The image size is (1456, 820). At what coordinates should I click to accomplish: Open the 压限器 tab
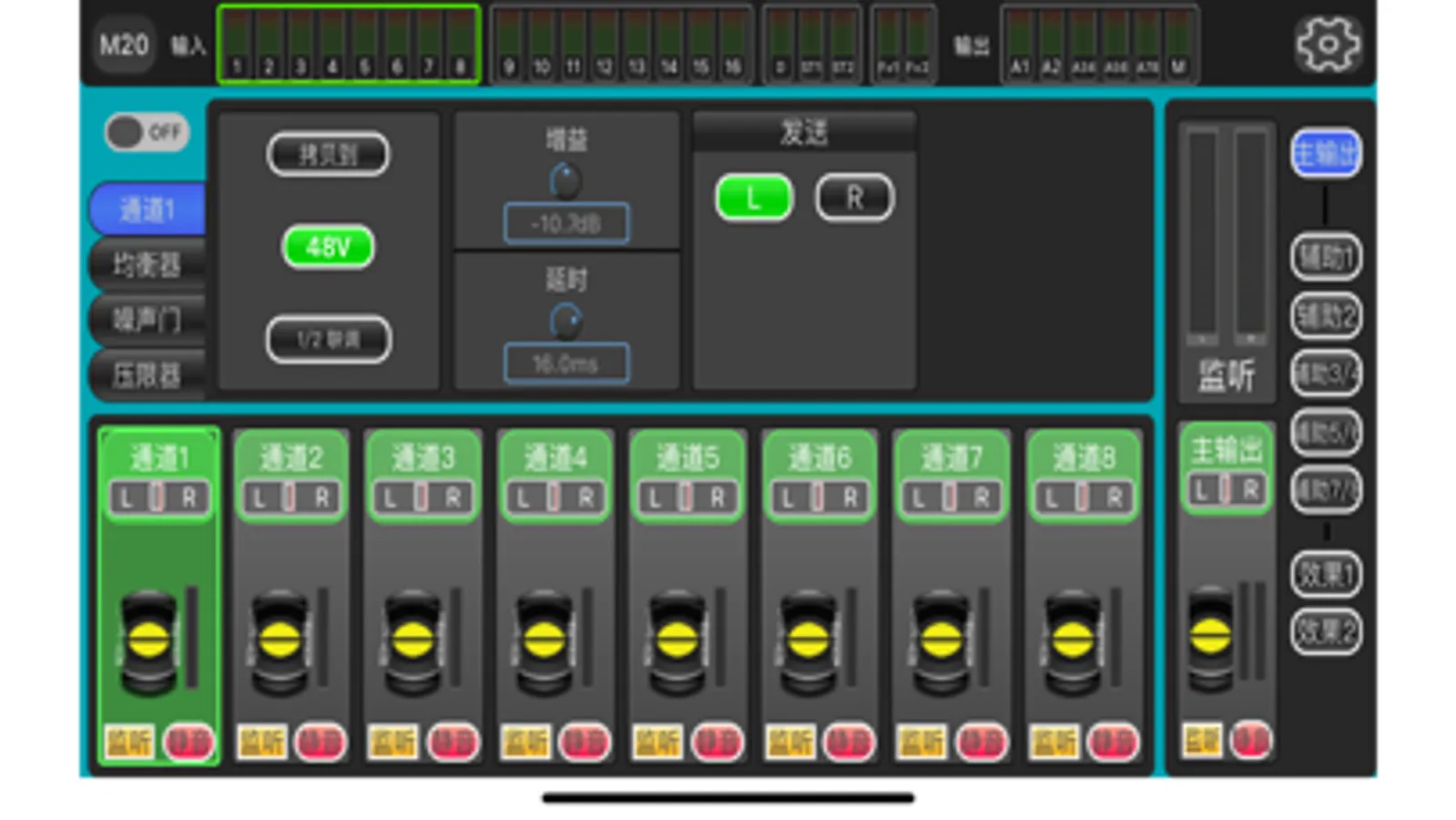[x=148, y=374]
